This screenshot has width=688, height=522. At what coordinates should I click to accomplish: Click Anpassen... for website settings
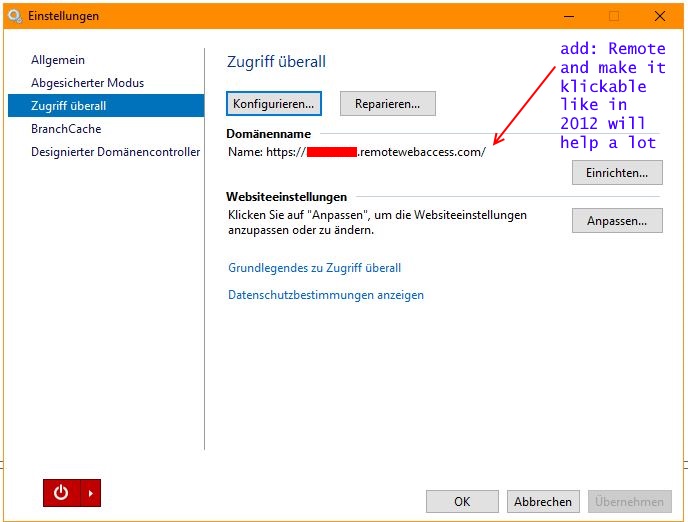pyautogui.click(x=617, y=220)
